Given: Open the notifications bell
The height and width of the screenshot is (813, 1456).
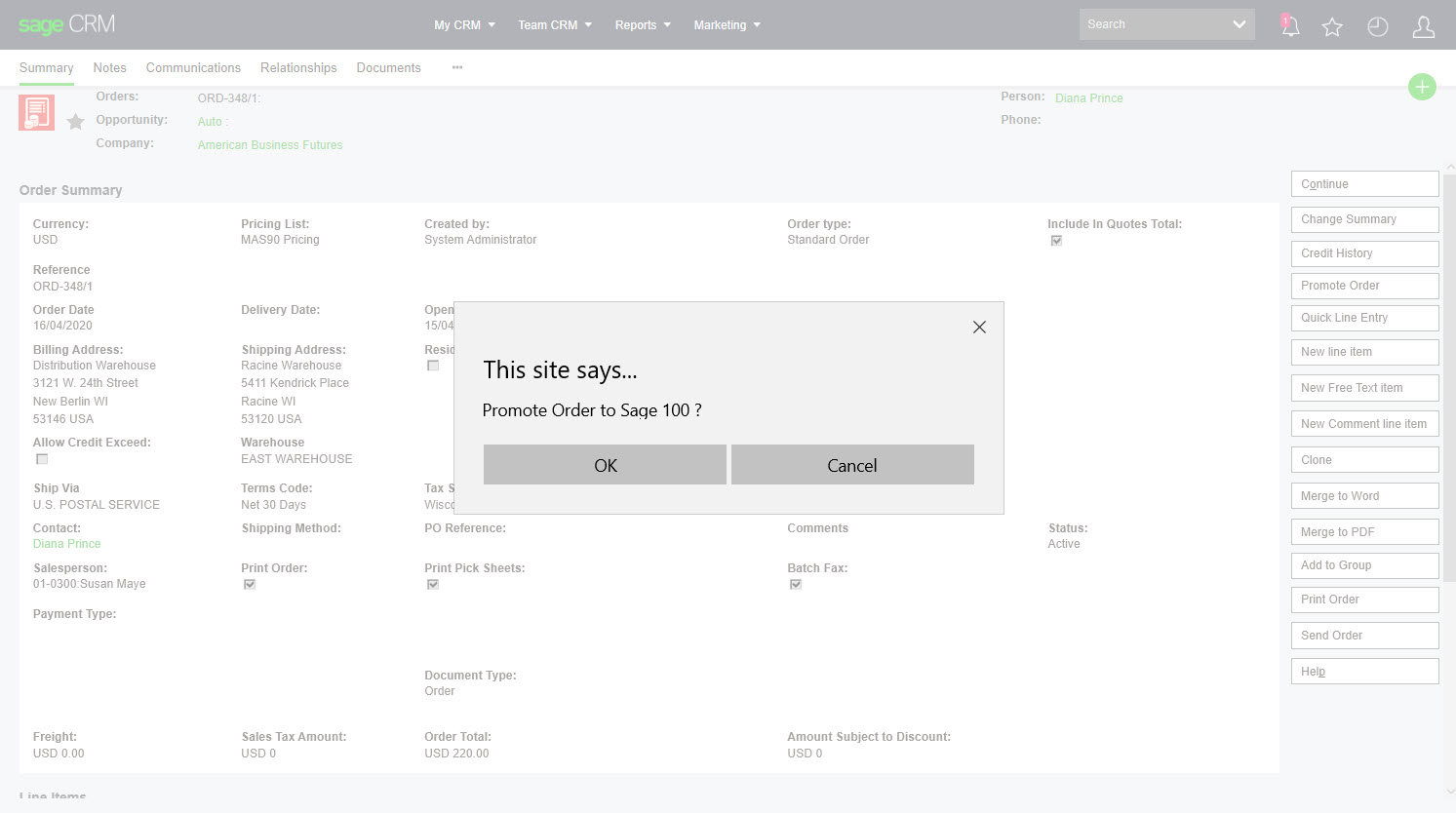Looking at the screenshot, I should [1289, 26].
